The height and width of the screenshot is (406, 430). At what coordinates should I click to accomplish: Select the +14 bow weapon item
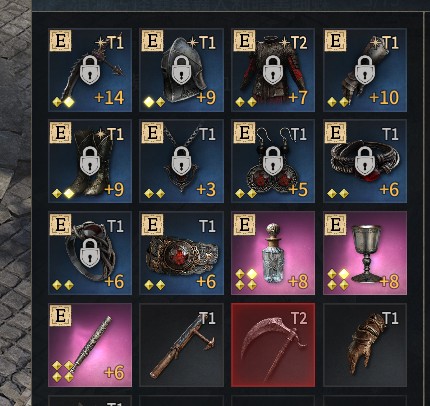pyautogui.click(x=90, y=70)
